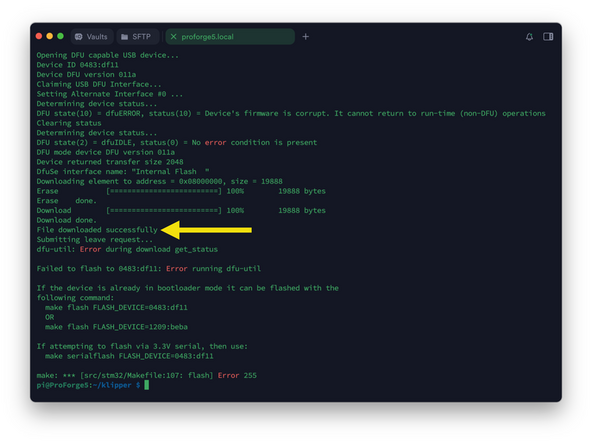Click the Erase progress bar line
Viewport: 592px width, 444px height.
[x=181, y=191]
